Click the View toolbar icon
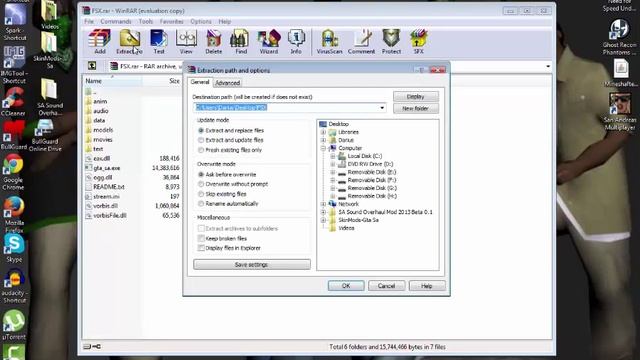The height and width of the screenshot is (360, 640). [x=186, y=42]
